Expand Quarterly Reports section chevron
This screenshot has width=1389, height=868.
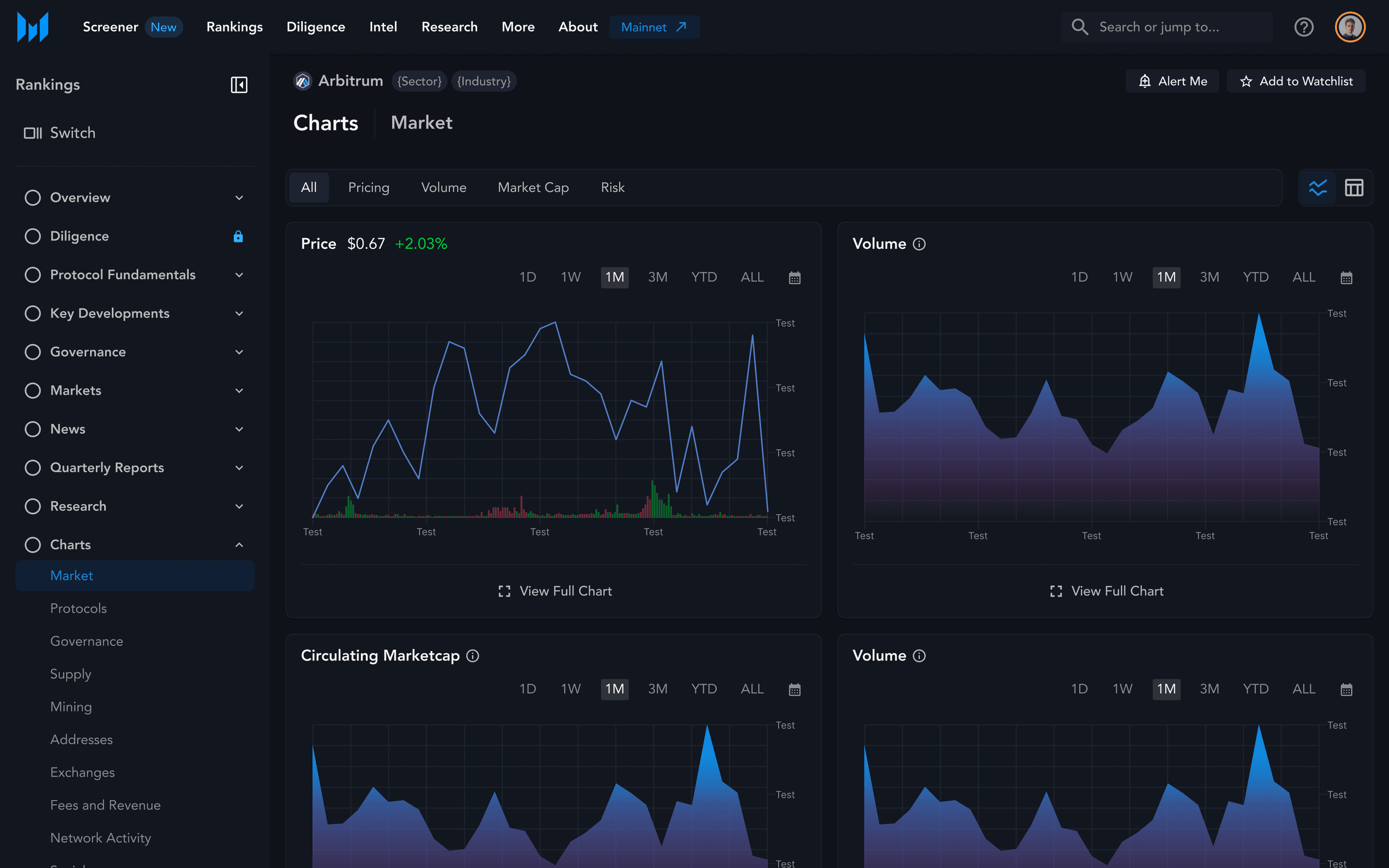[239, 468]
